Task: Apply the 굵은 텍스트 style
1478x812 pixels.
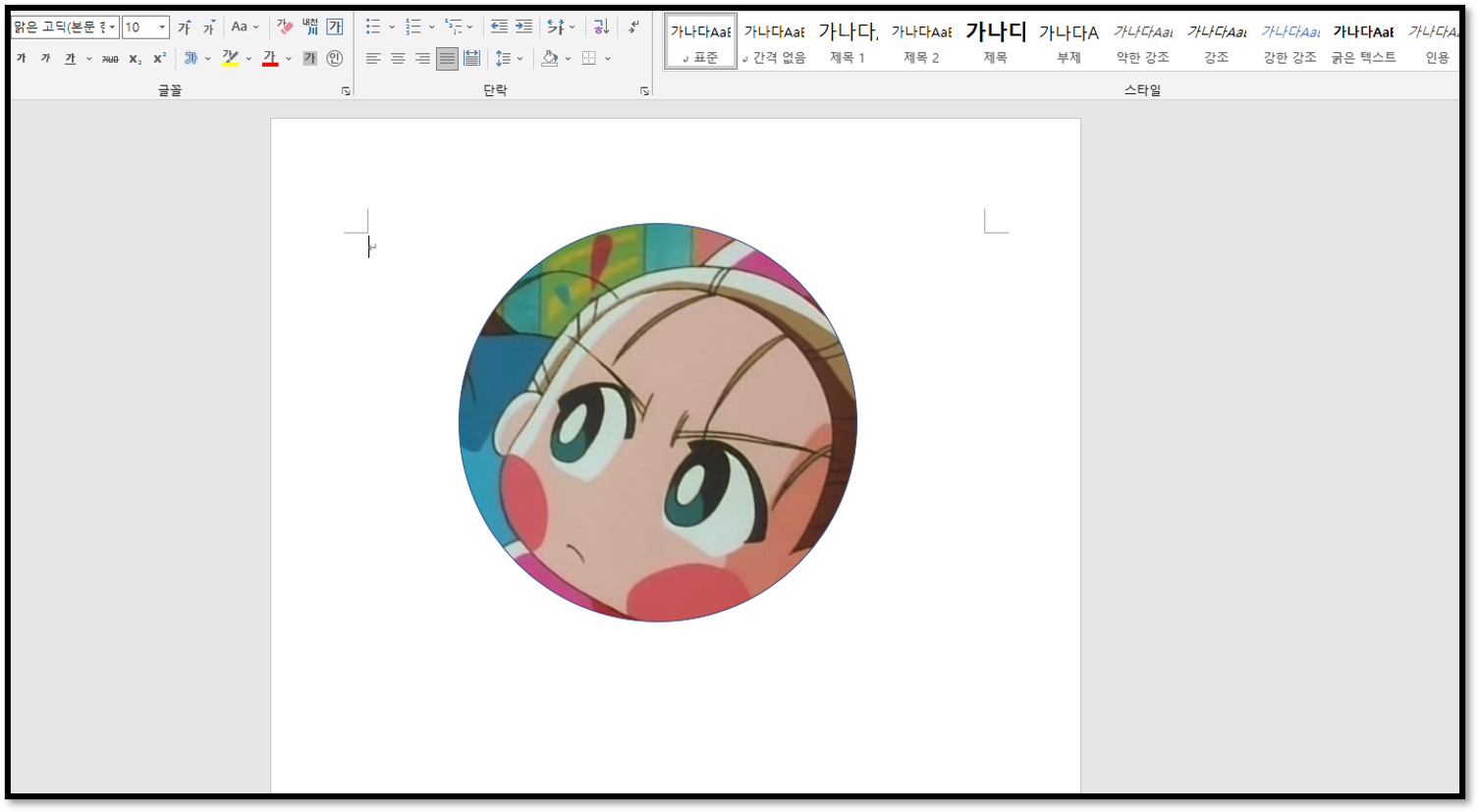Action: [x=1363, y=42]
